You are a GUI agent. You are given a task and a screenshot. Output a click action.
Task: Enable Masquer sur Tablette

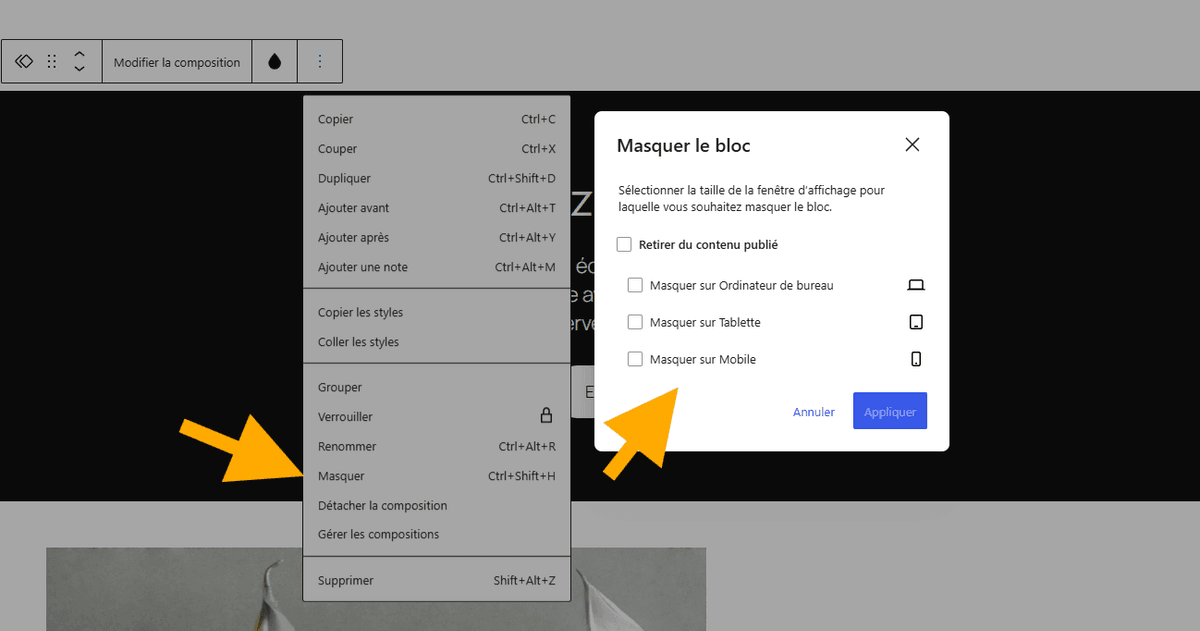(x=635, y=322)
